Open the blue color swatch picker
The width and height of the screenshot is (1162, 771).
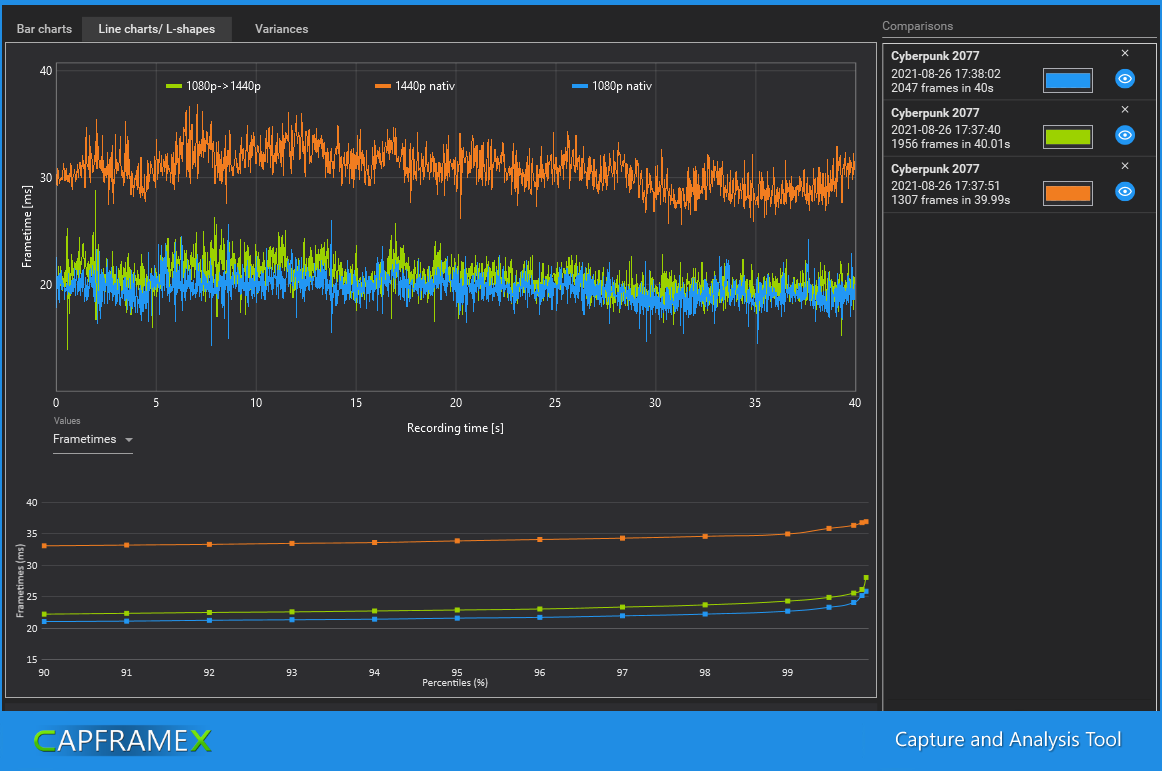pyautogui.click(x=1067, y=80)
